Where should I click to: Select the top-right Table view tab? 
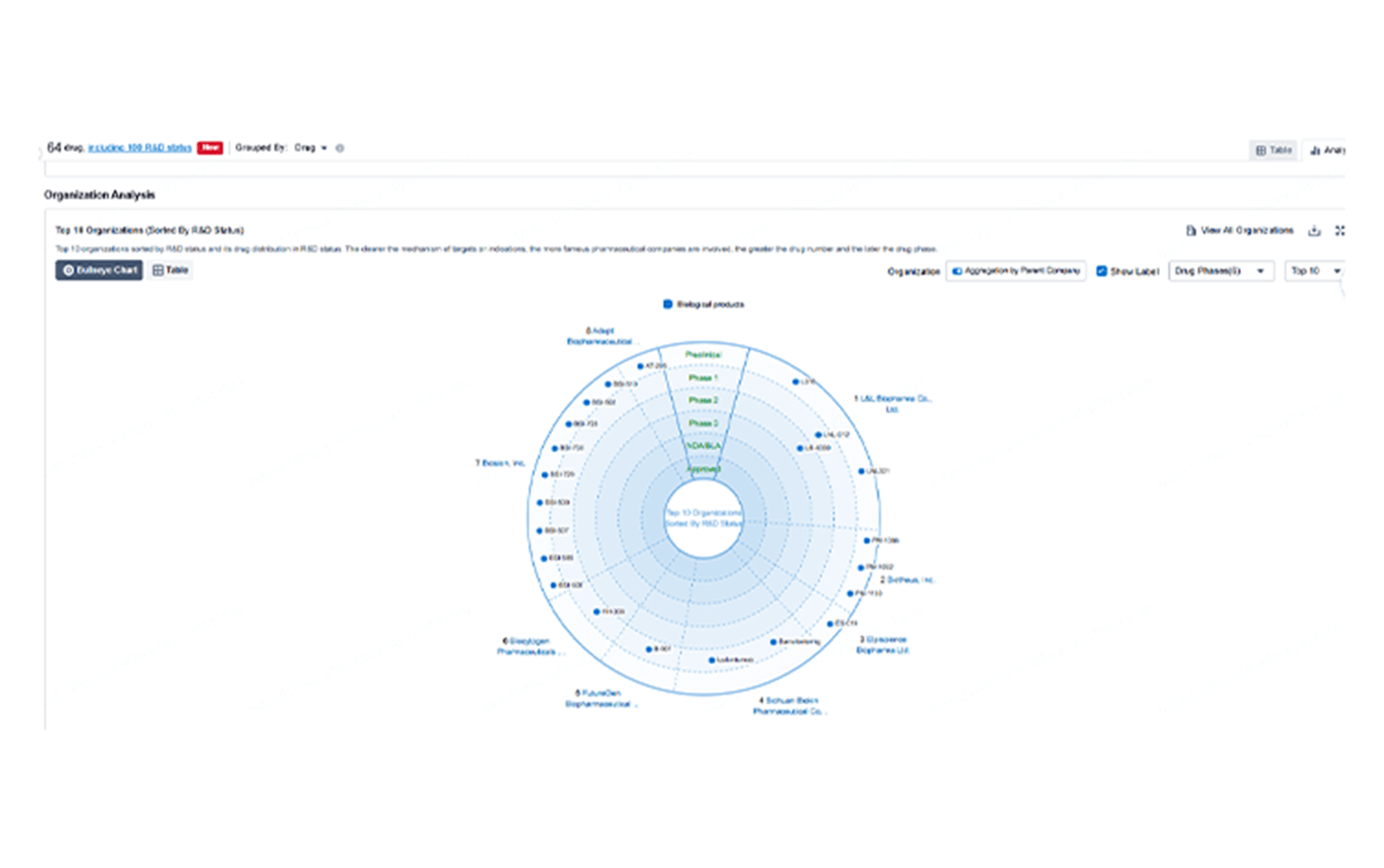click(x=1273, y=150)
